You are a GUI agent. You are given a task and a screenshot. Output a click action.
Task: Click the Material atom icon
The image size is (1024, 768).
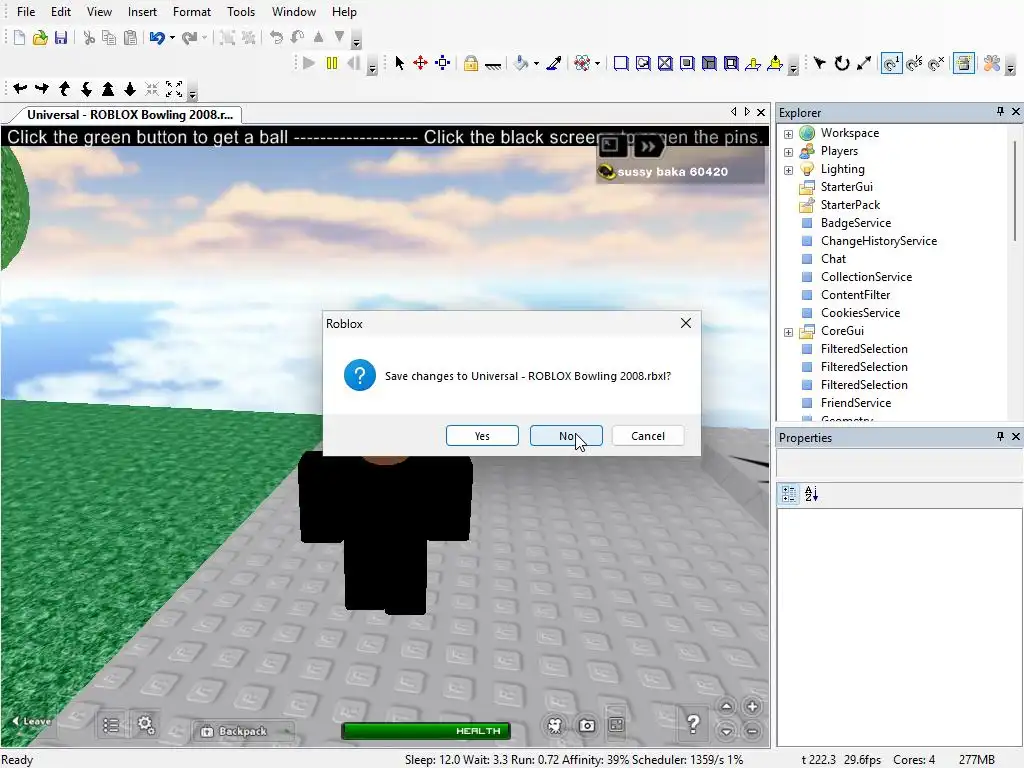coord(581,63)
